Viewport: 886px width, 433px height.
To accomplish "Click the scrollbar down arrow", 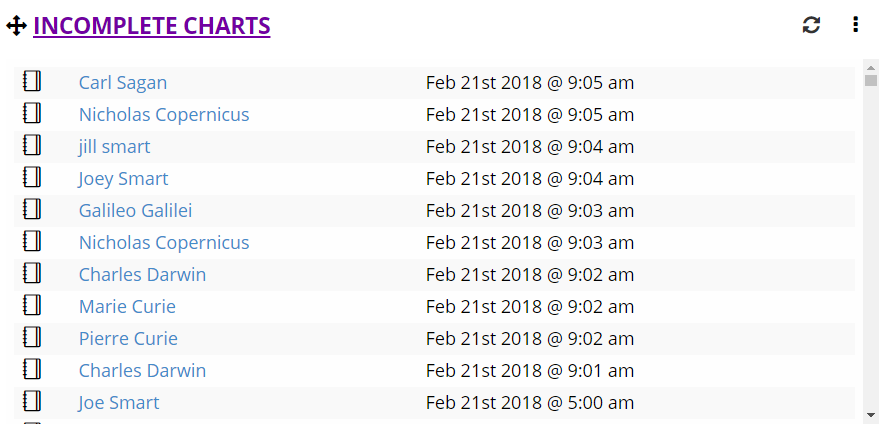I will click(x=871, y=415).
